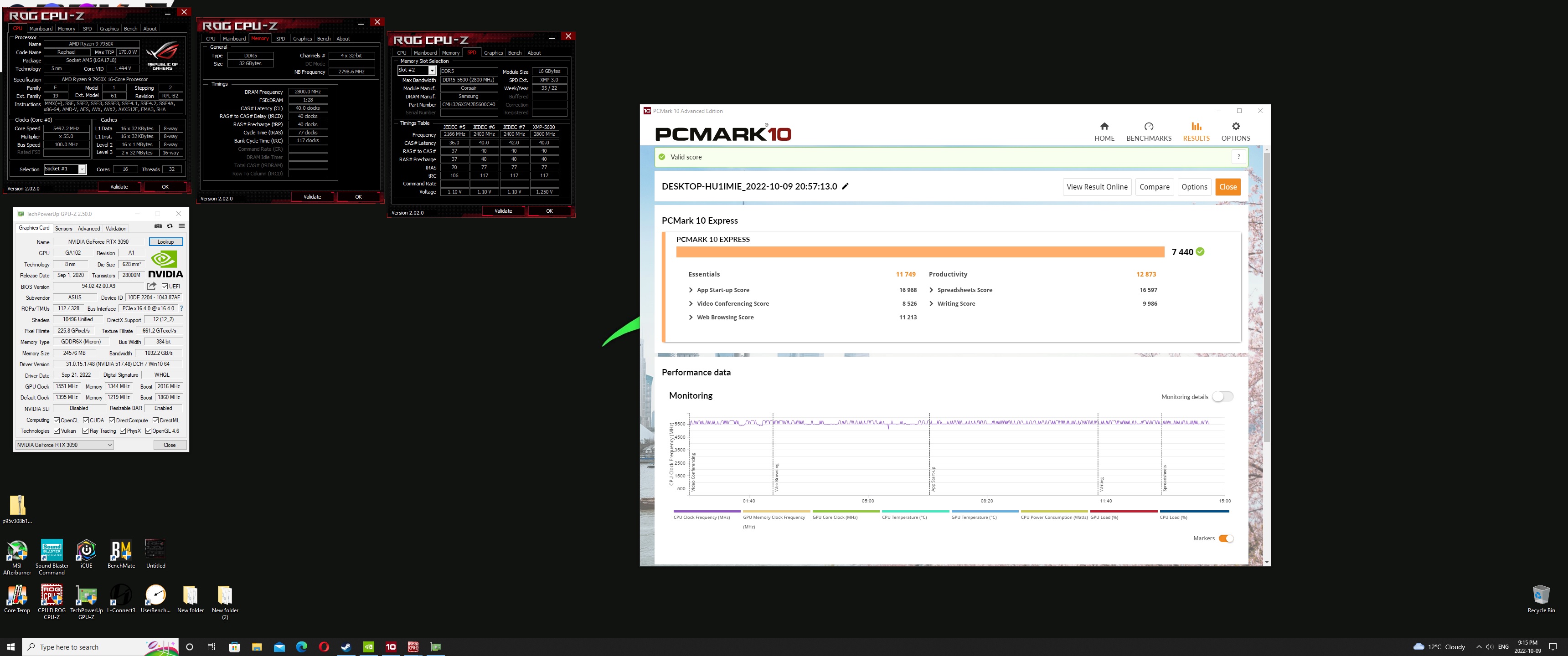Click the Windows Start button
1568x656 pixels.
(10, 647)
